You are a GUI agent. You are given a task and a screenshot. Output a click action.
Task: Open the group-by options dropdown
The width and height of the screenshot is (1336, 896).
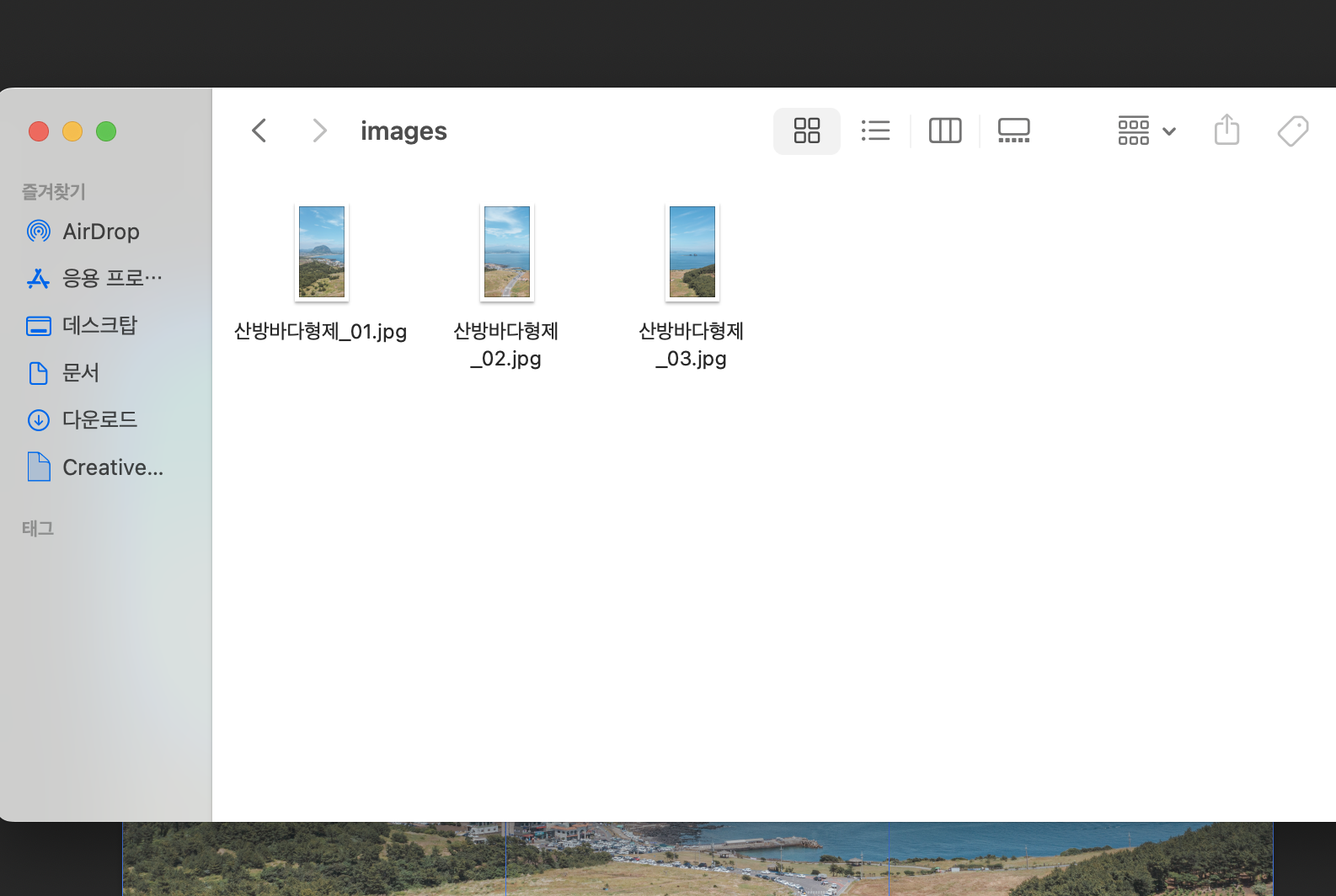coord(1146,131)
